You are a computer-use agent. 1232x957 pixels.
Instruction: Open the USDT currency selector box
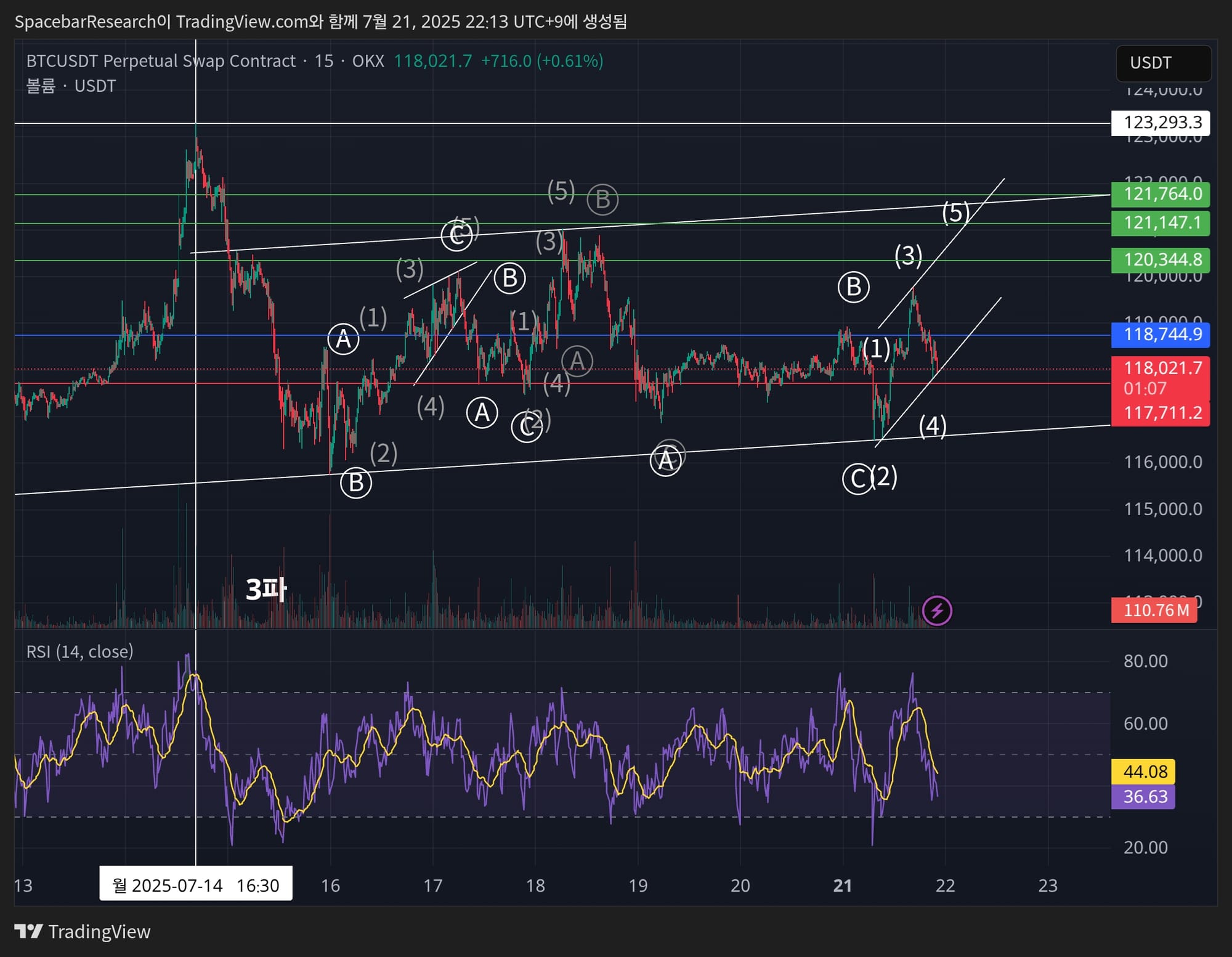coord(1164,63)
